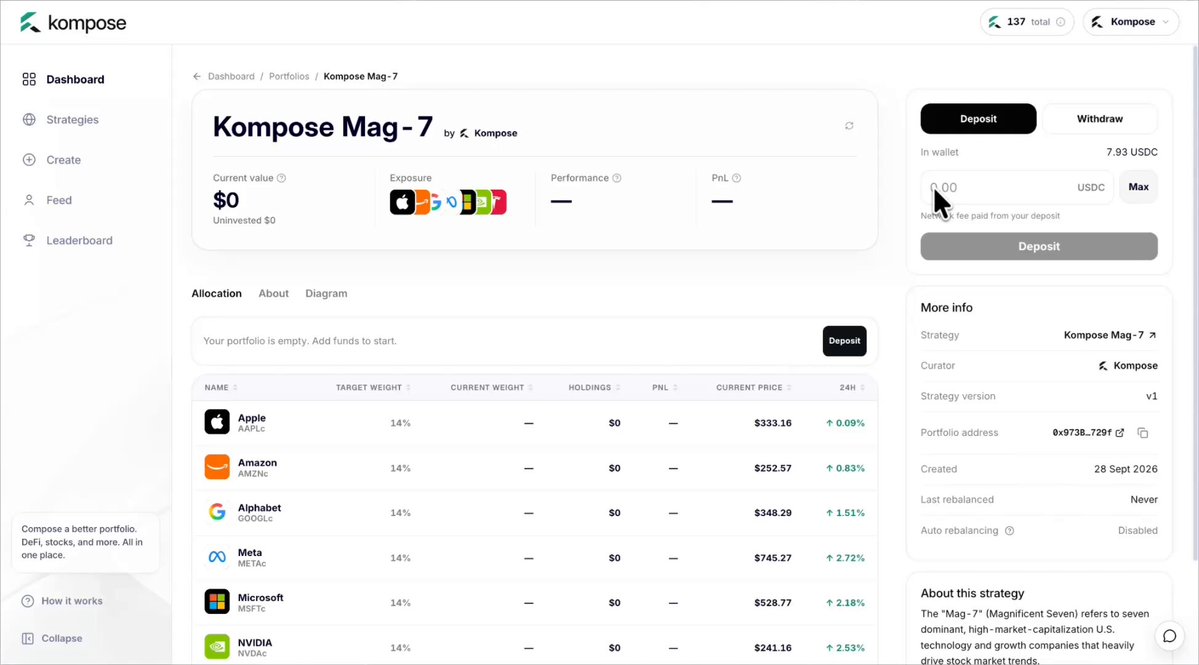Switch to the Diagram tab

point(326,294)
